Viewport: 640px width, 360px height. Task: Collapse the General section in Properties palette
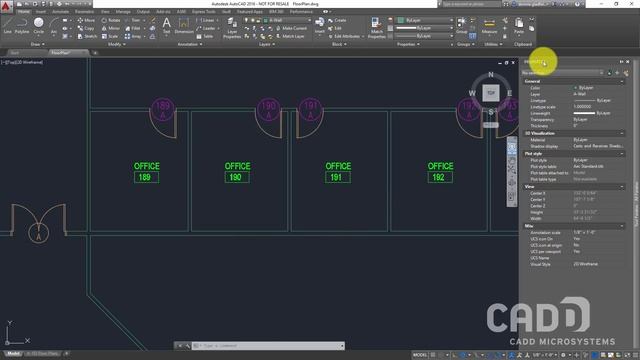[622, 81]
